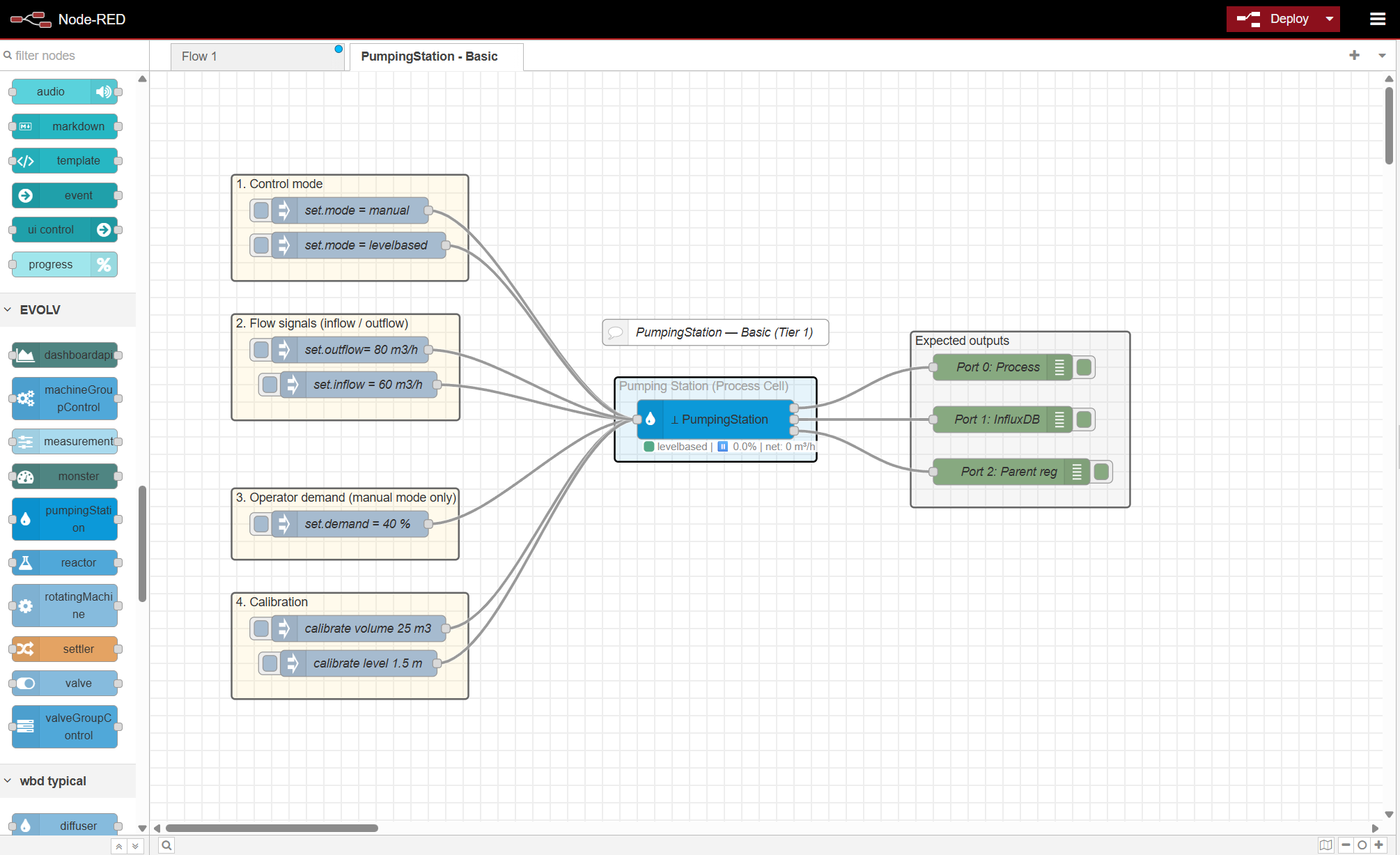Switch to the Flow 1 tab
The height and width of the screenshot is (855, 1400).
[x=257, y=56]
